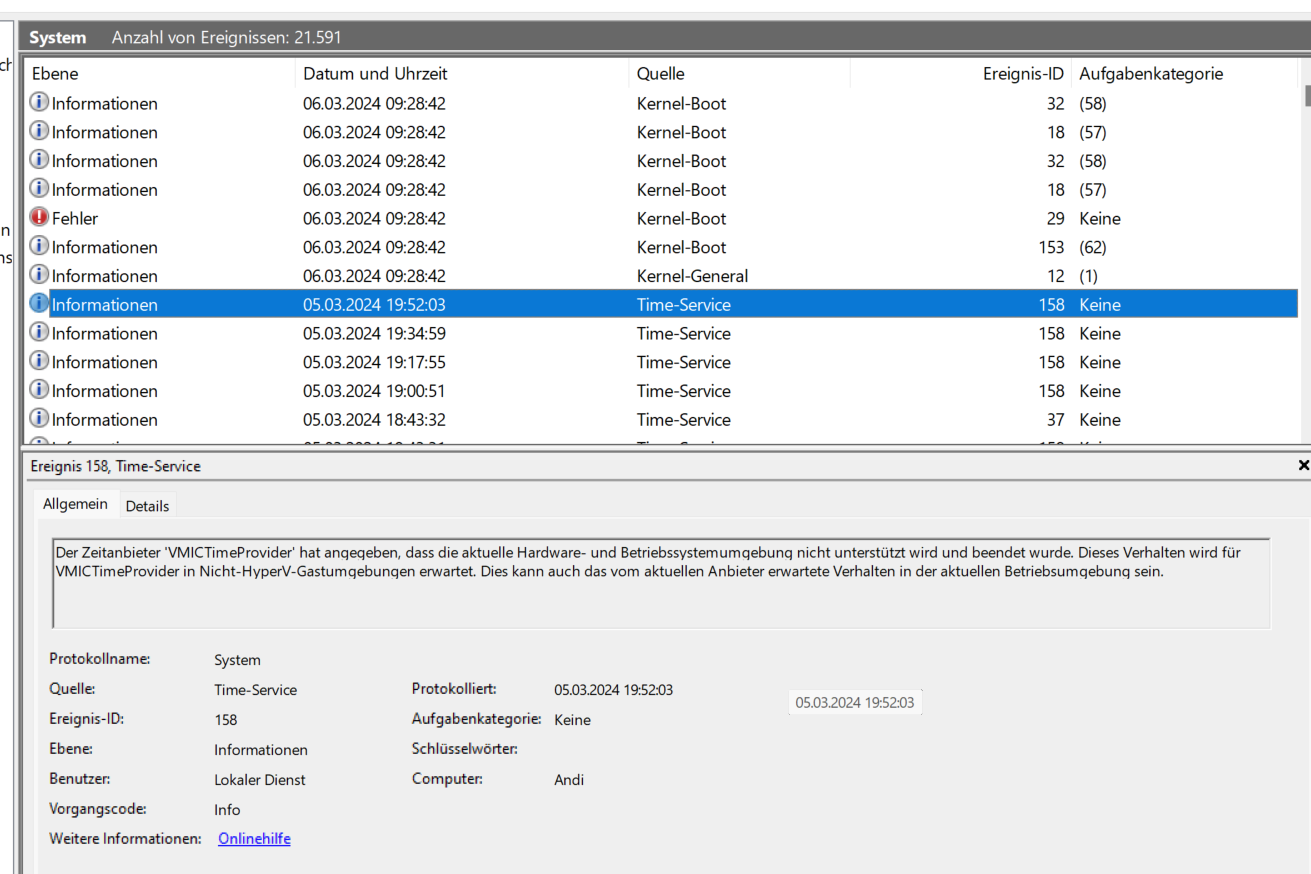Click the Quelle column header
1311x874 pixels.
tap(661, 74)
